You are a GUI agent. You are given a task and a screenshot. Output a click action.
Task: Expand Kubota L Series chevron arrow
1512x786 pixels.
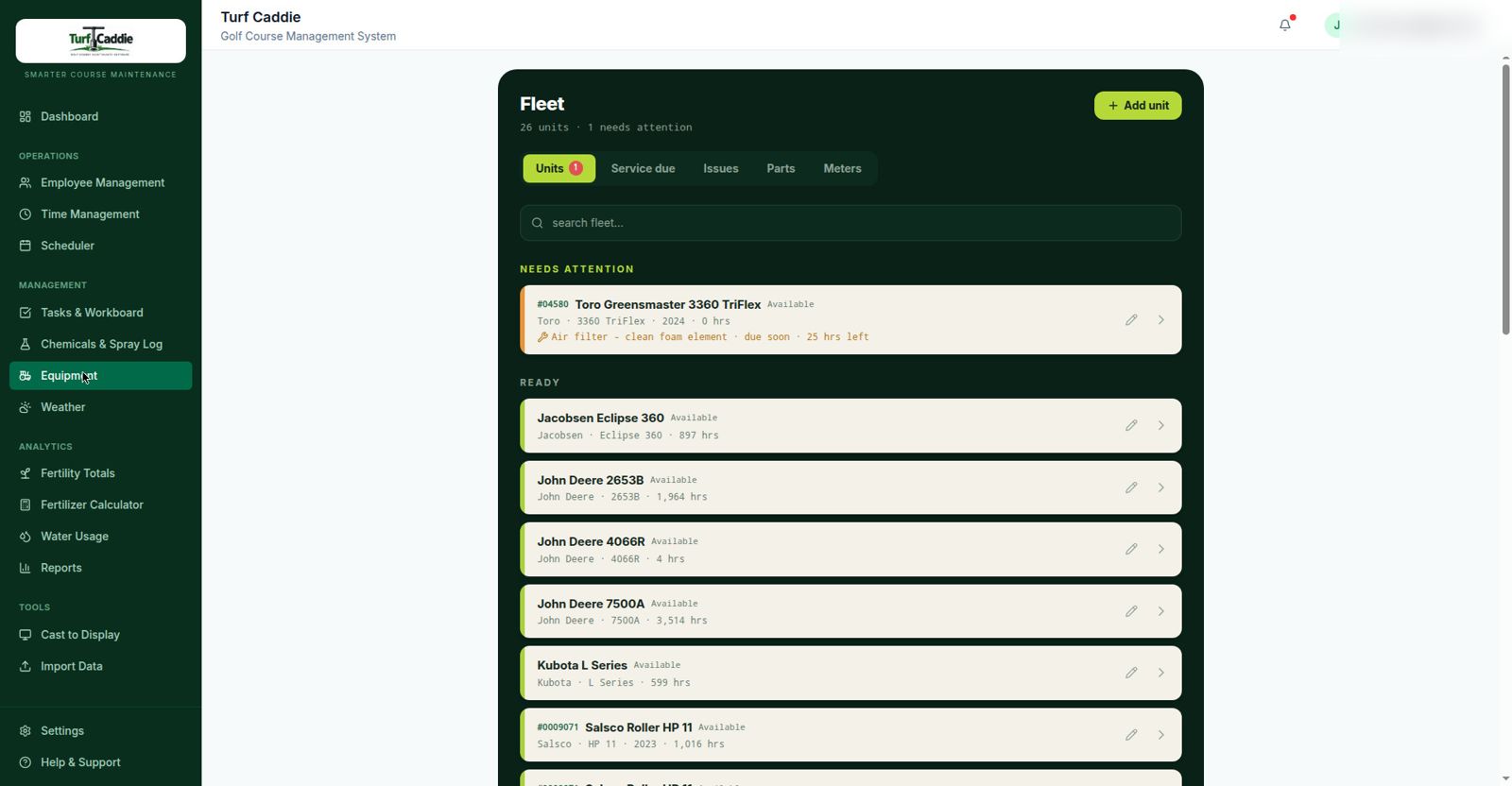pos(1161,674)
